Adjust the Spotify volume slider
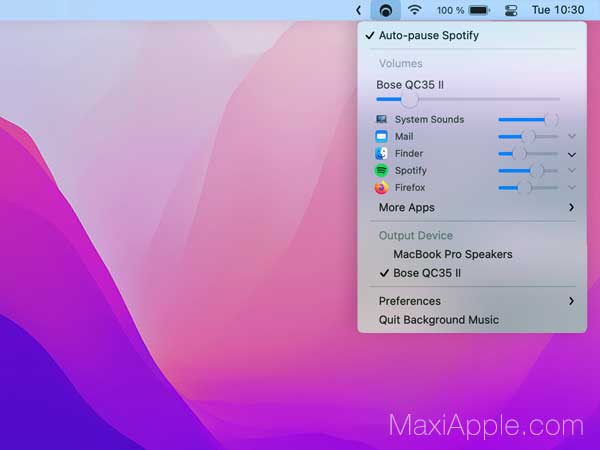The height and width of the screenshot is (450, 600). coord(528,171)
